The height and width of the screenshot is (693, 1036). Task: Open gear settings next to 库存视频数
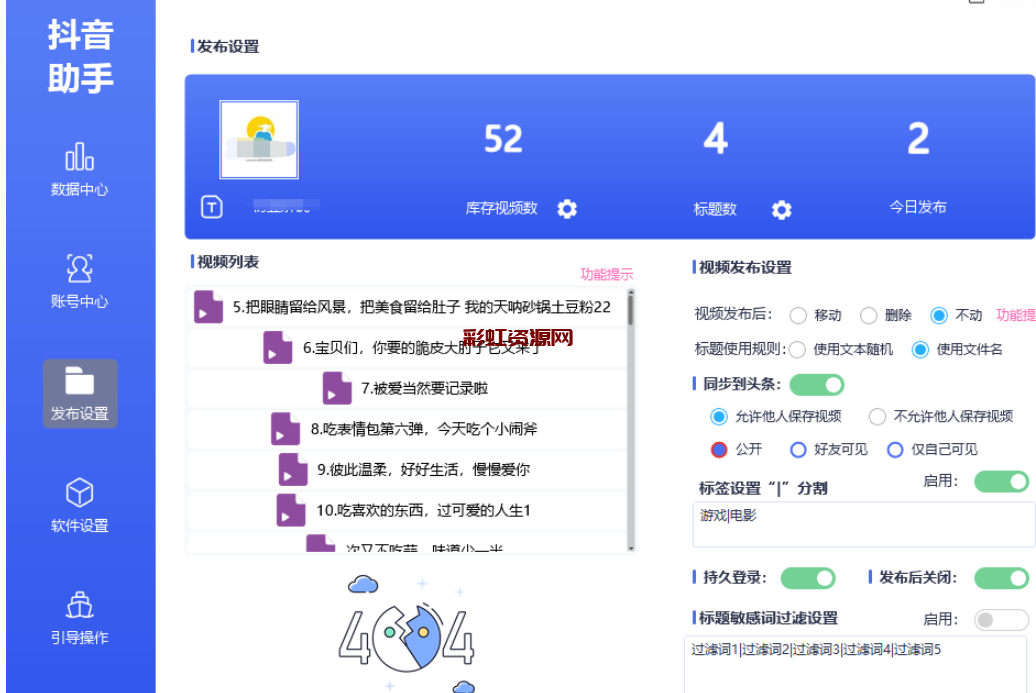click(x=567, y=209)
